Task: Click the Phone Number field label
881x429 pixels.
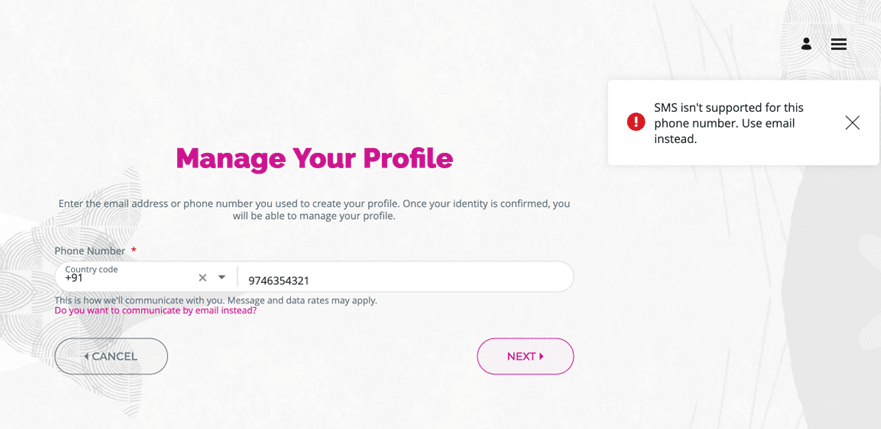Action: click(x=90, y=251)
